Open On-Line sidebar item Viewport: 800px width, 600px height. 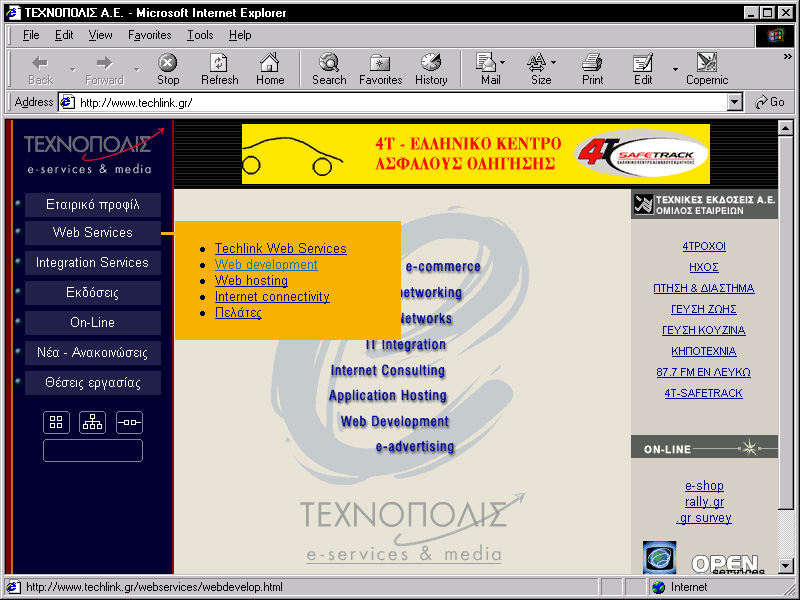(x=92, y=323)
